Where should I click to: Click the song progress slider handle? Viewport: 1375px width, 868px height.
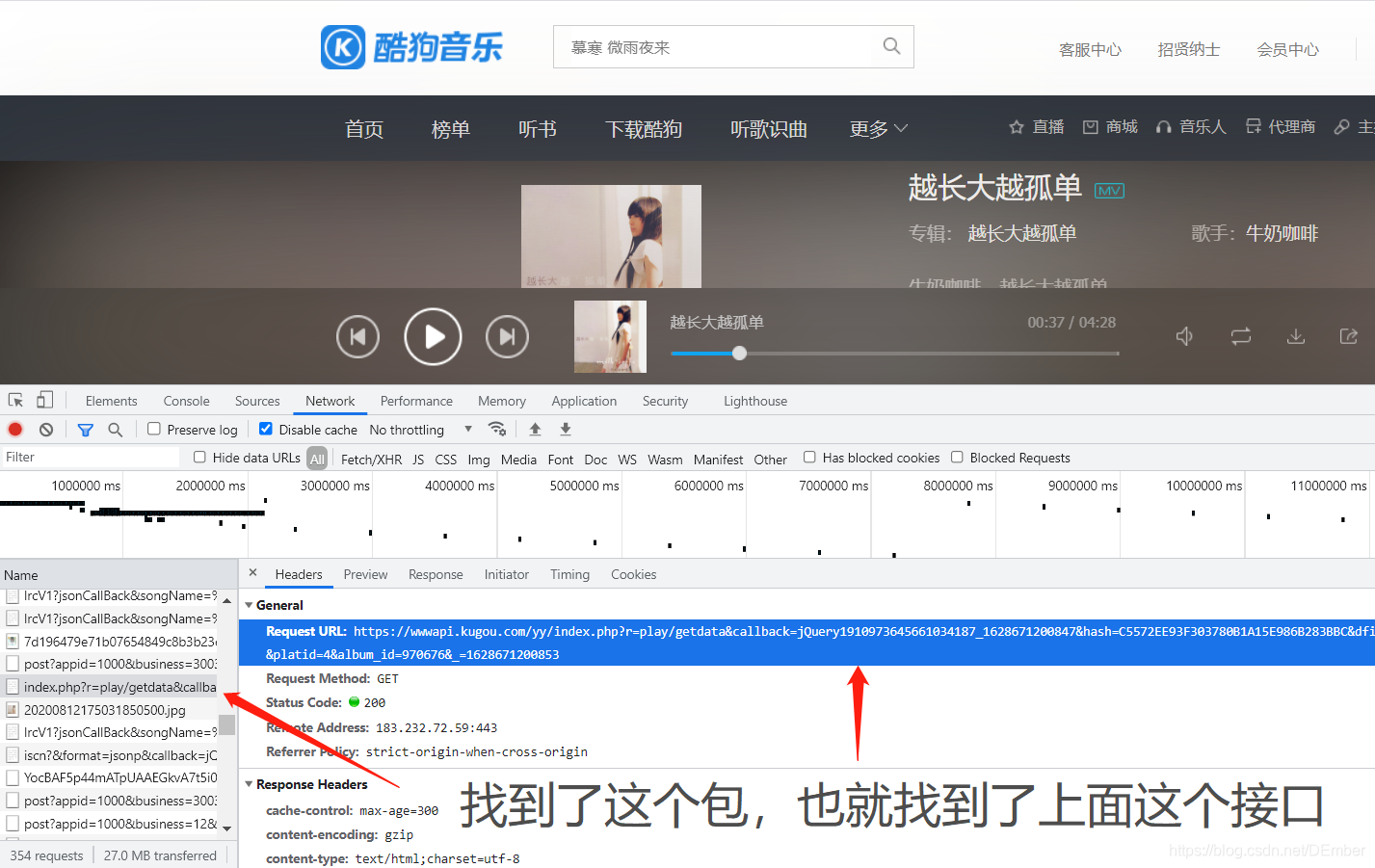click(739, 353)
